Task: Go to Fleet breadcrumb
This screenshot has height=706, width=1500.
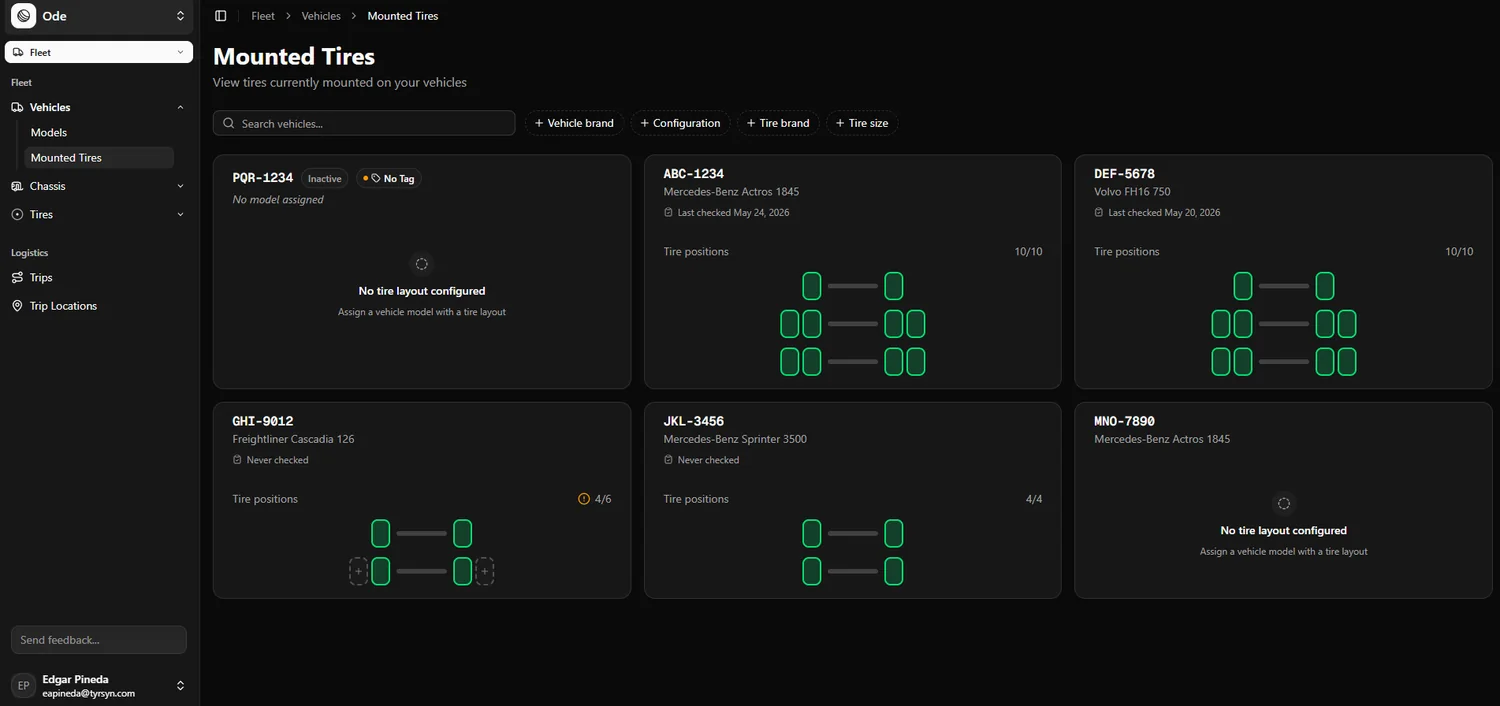Action: coord(263,16)
